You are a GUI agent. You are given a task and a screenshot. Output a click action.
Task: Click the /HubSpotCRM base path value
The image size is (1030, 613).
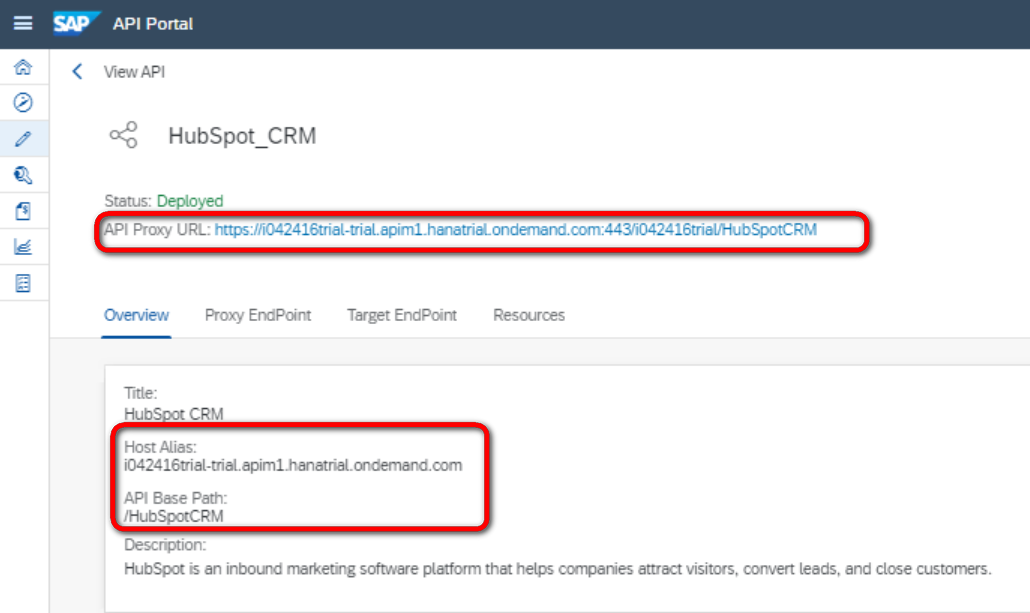[173, 516]
